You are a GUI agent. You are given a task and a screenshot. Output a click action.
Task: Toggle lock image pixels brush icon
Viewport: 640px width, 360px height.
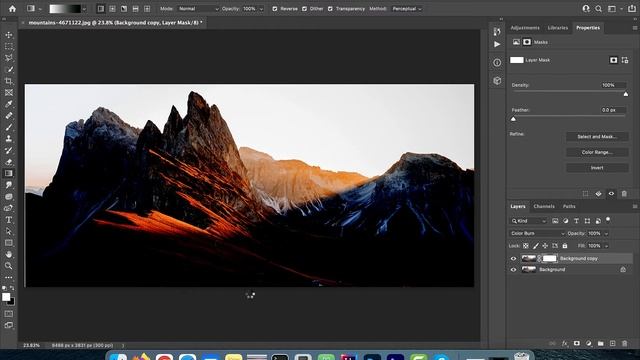click(x=536, y=246)
